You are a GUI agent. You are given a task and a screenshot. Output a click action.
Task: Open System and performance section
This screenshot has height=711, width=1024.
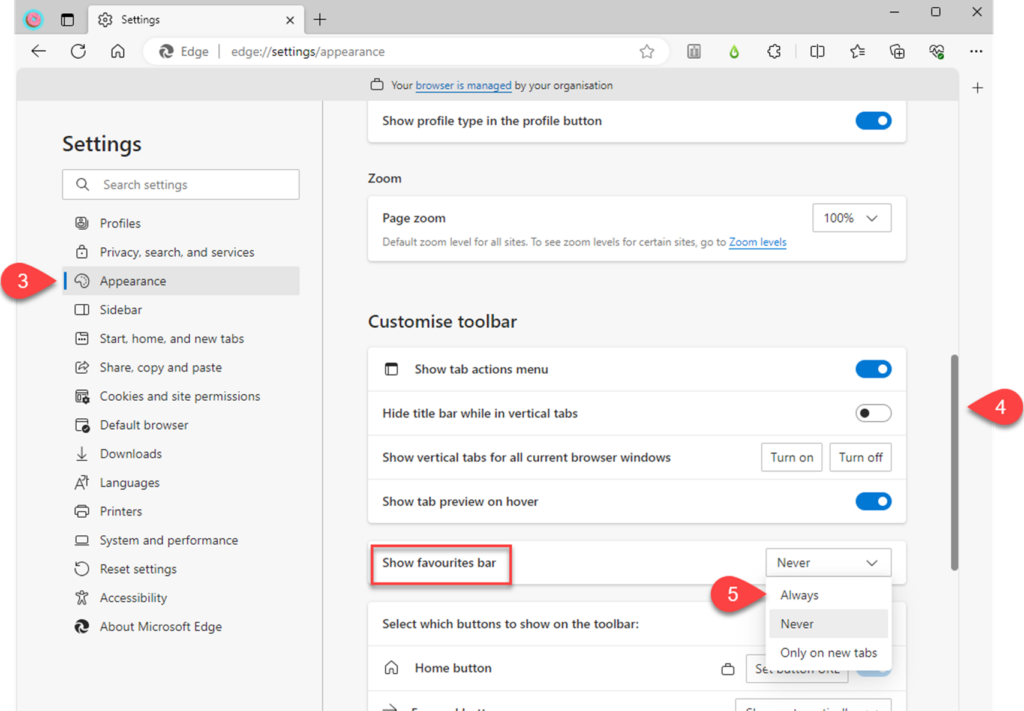181,540
